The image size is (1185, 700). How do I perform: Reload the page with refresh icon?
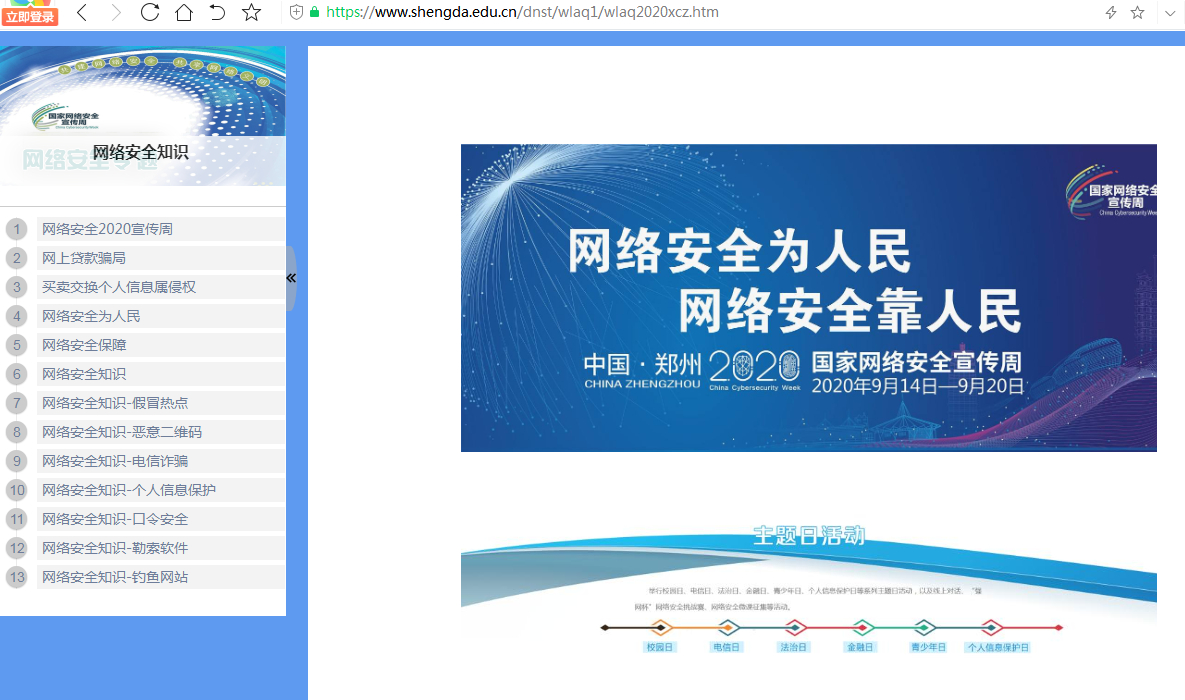click(x=150, y=13)
